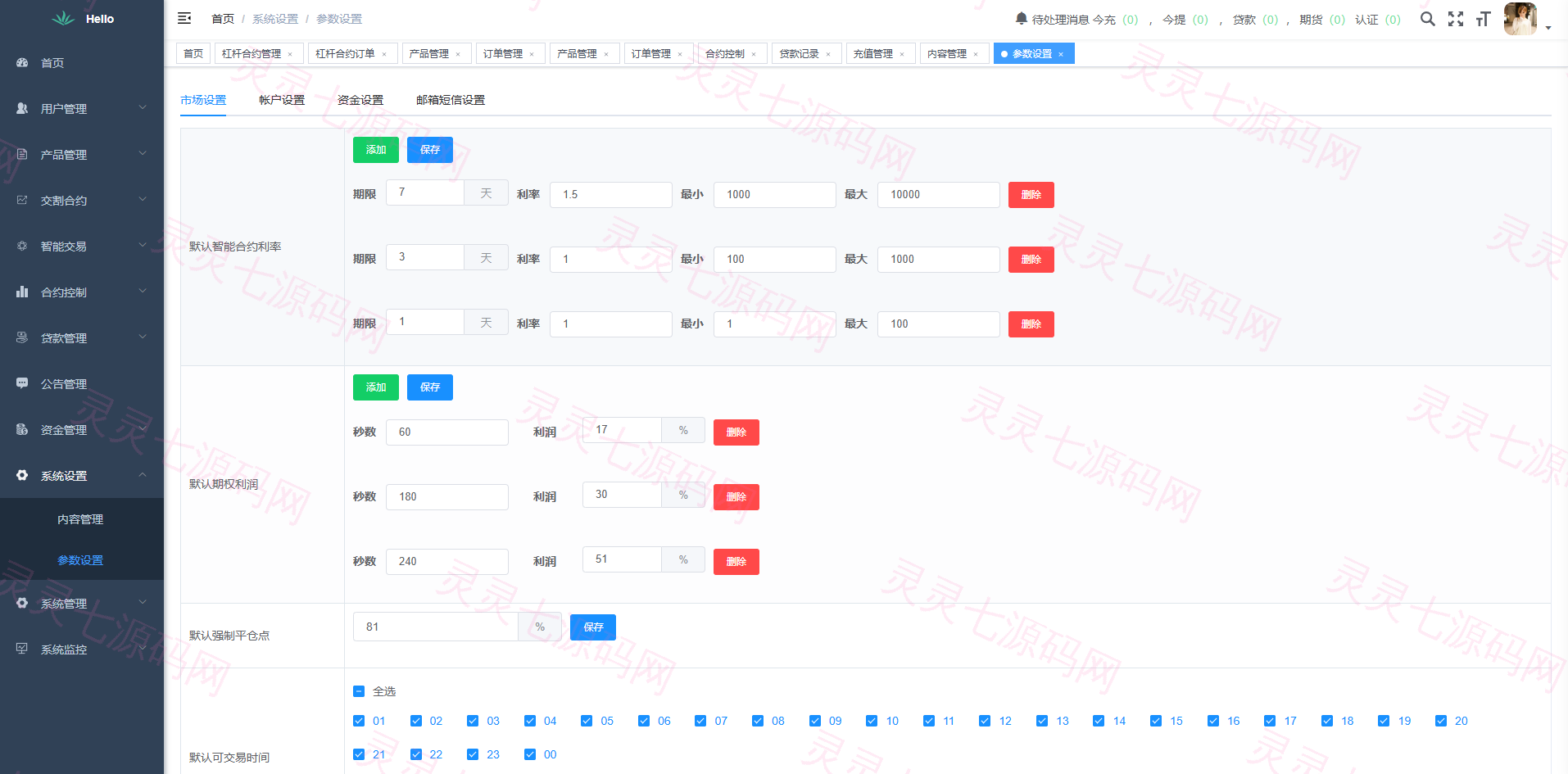Viewport: 1568px width, 774px height.
Task: Click 保存 in 默认期权利润 section
Action: click(430, 387)
